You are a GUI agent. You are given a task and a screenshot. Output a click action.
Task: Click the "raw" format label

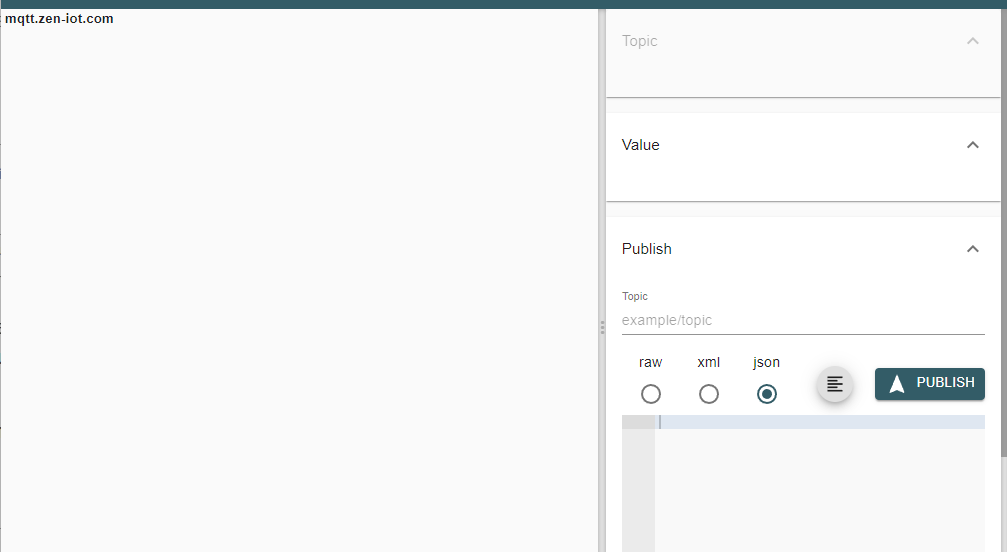(x=651, y=362)
